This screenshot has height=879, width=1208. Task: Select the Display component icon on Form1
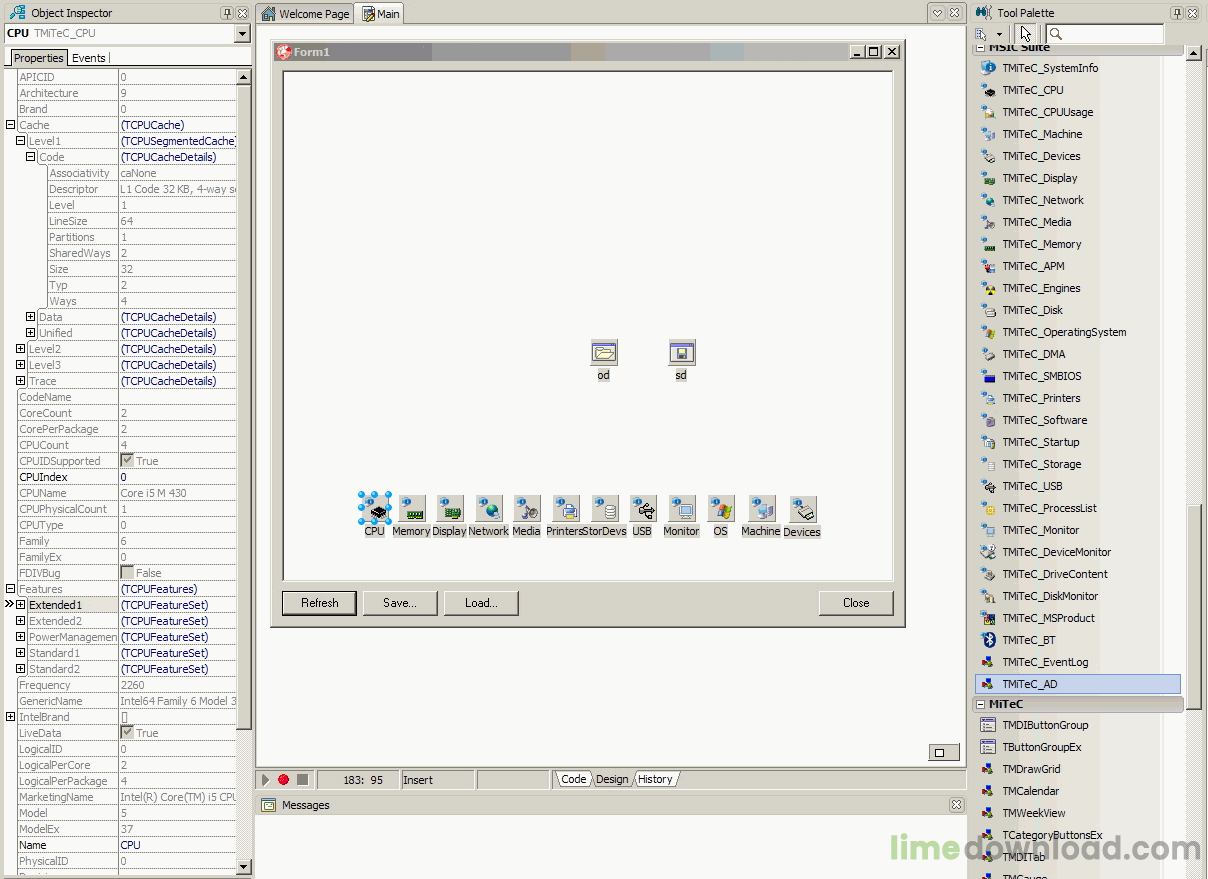click(x=450, y=509)
